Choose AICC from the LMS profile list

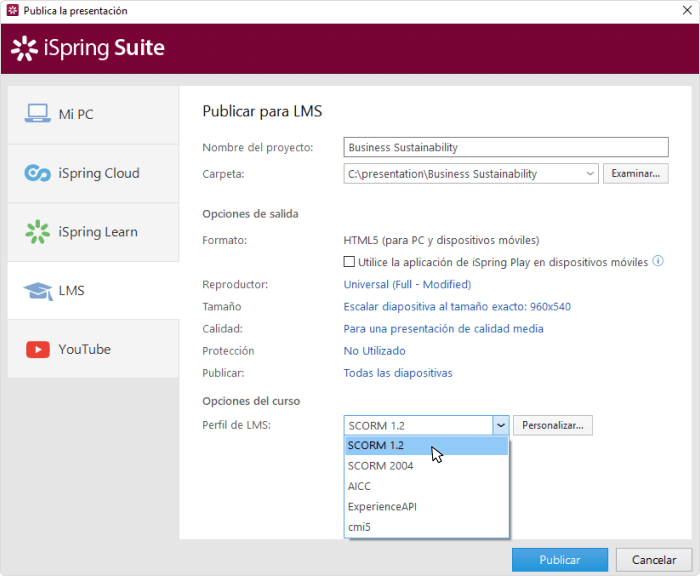[426, 486]
